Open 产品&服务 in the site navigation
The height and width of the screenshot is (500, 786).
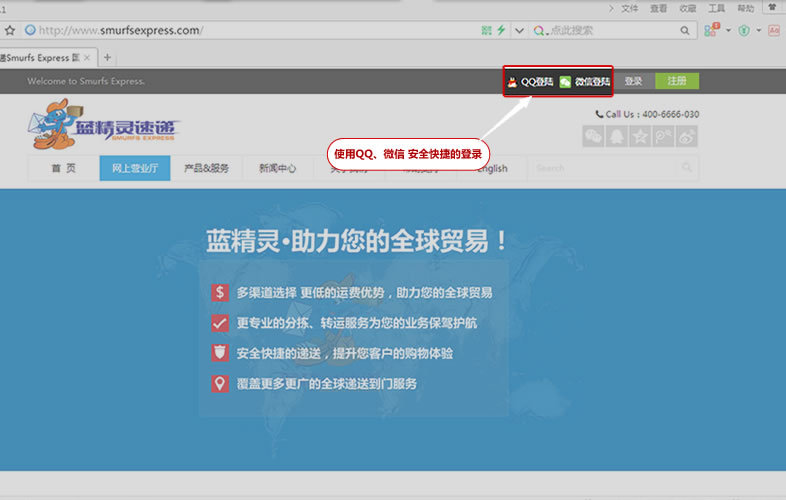pyautogui.click(x=207, y=168)
